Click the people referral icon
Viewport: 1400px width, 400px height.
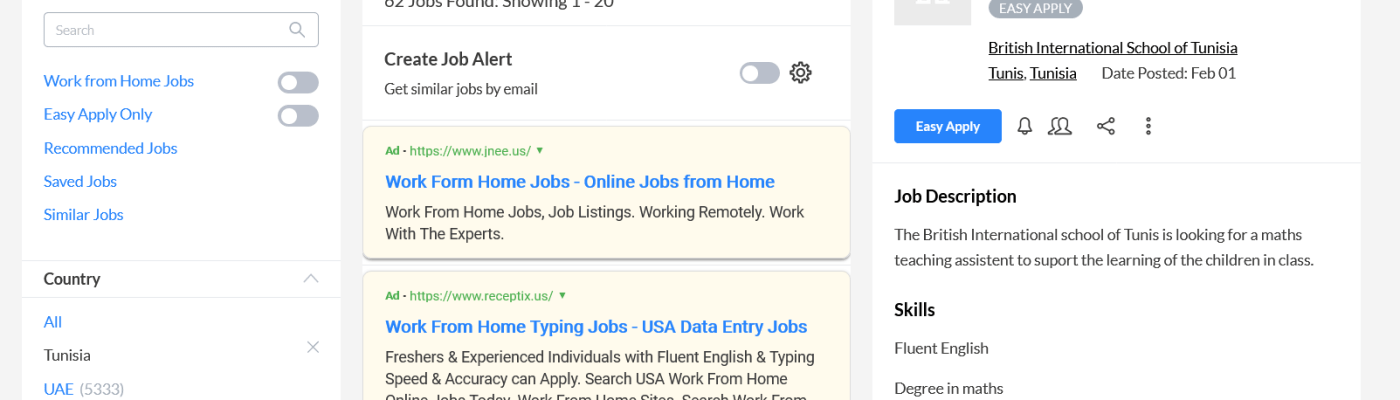click(1060, 126)
